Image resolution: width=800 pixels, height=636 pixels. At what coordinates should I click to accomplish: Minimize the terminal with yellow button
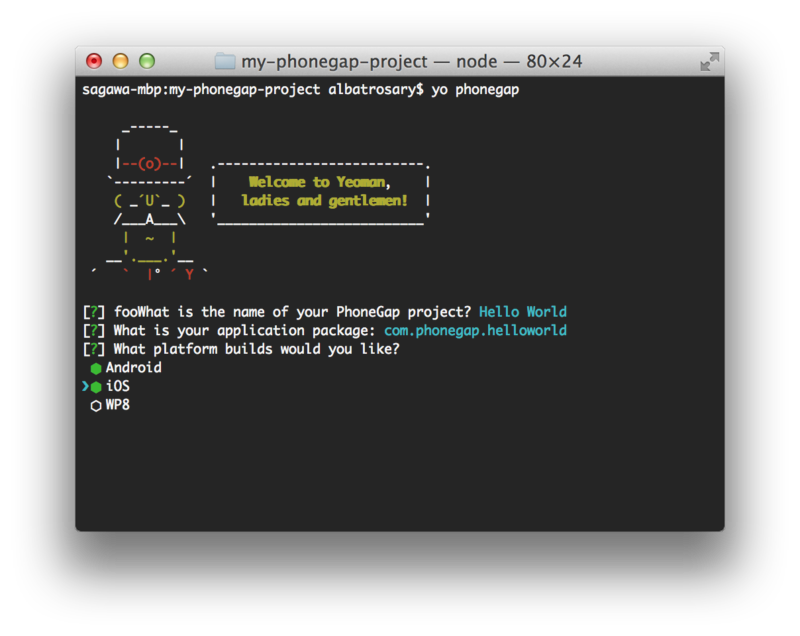click(x=120, y=61)
